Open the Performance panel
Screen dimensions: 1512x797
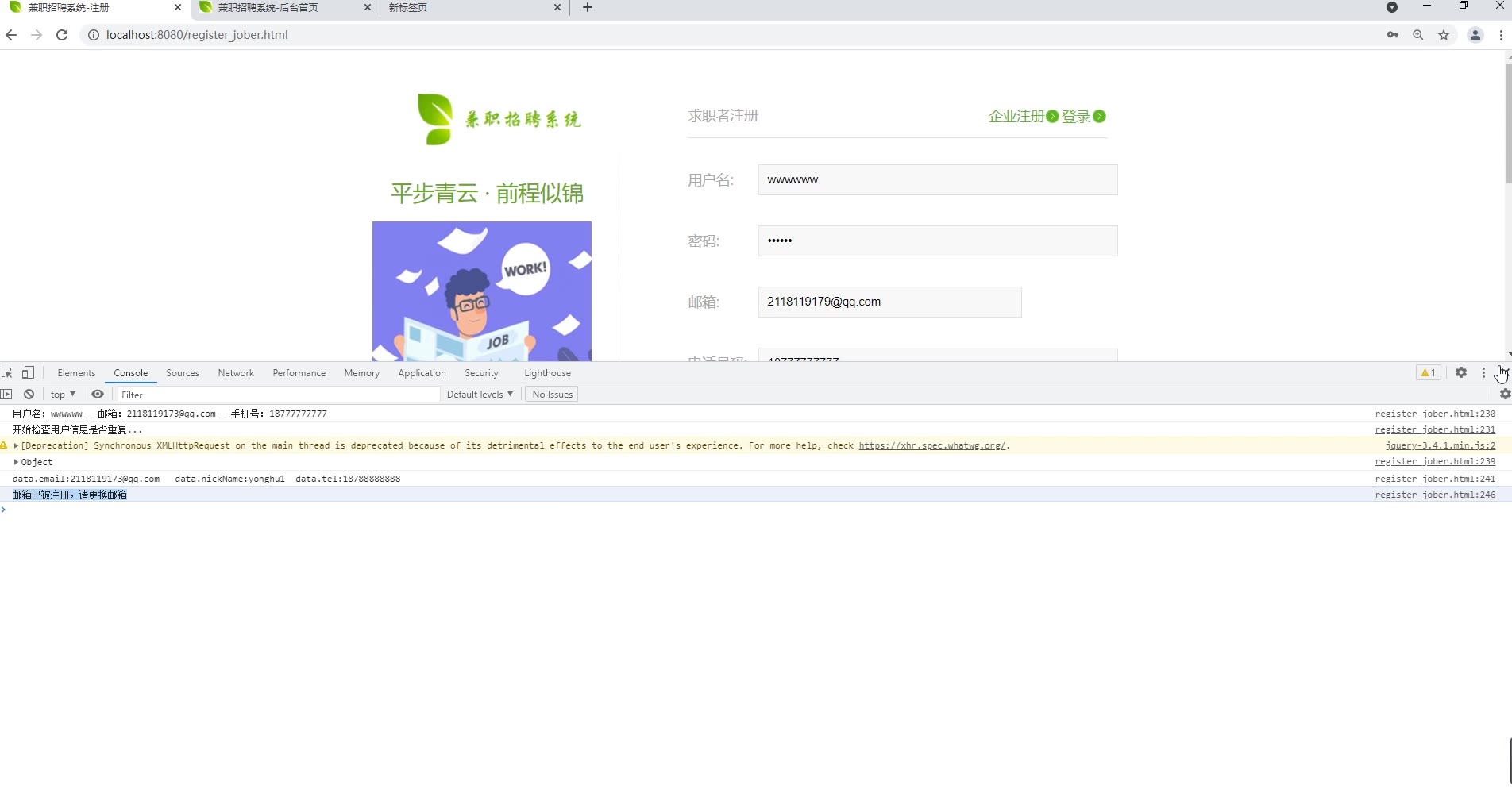[x=299, y=373]
